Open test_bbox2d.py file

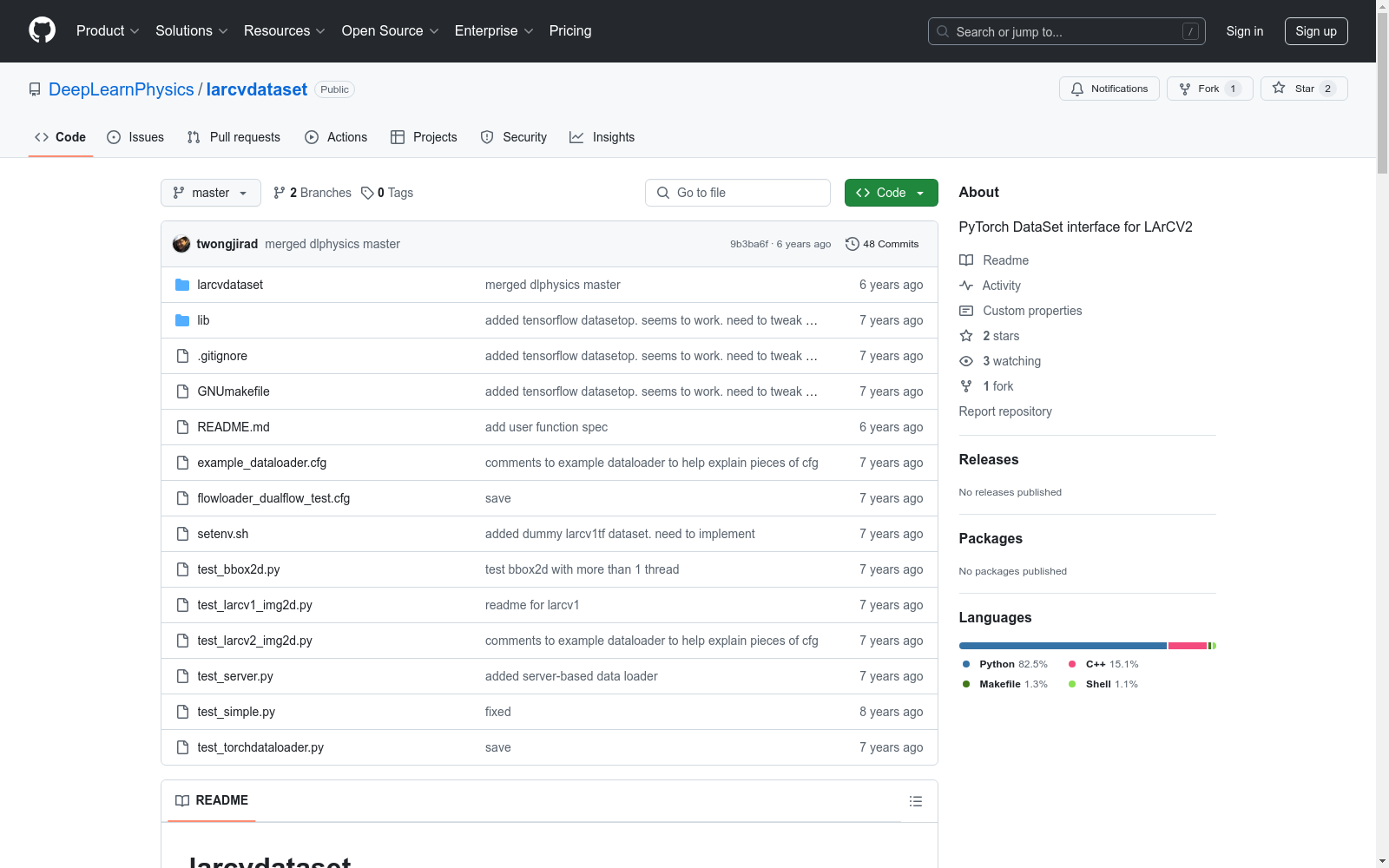(x=239, y=569)
